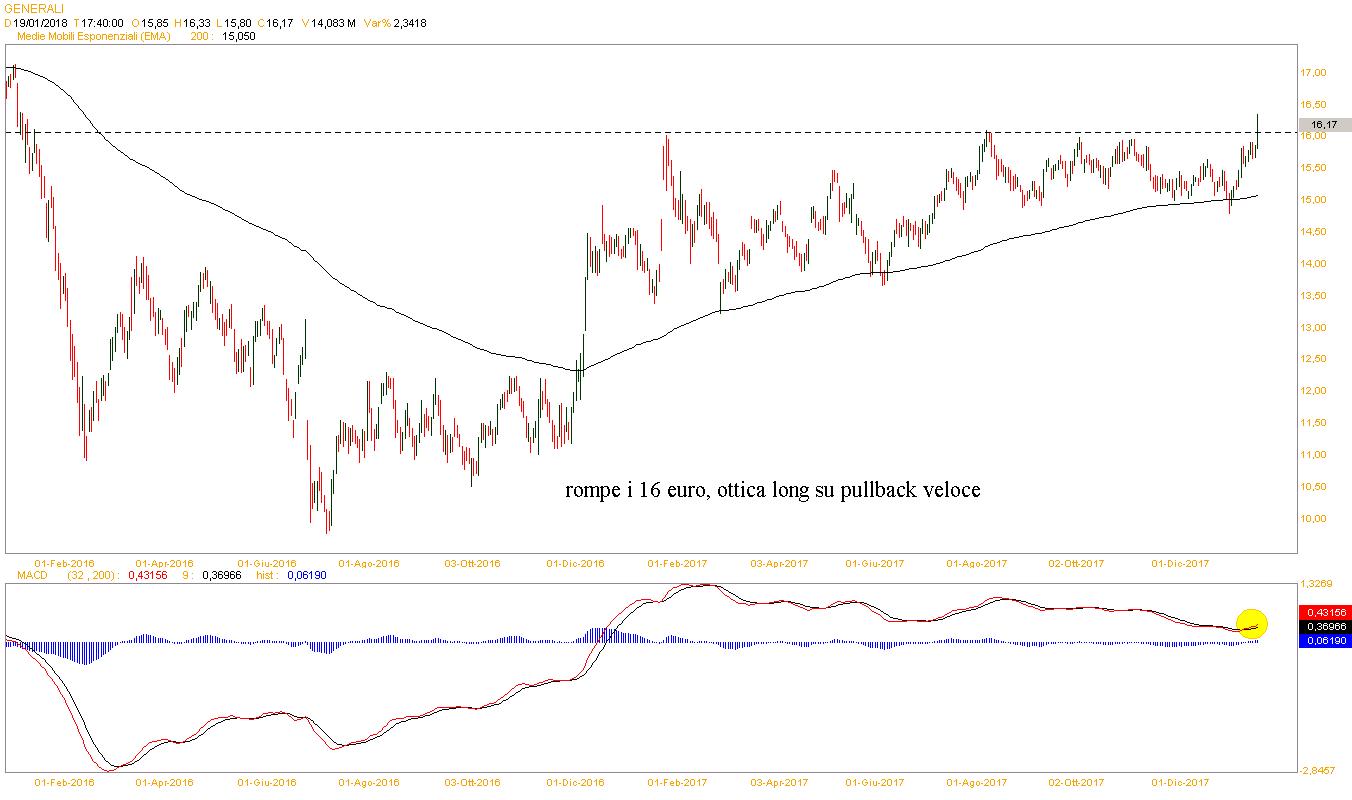Click the 16,17 current price tag

pos(1324,125)
